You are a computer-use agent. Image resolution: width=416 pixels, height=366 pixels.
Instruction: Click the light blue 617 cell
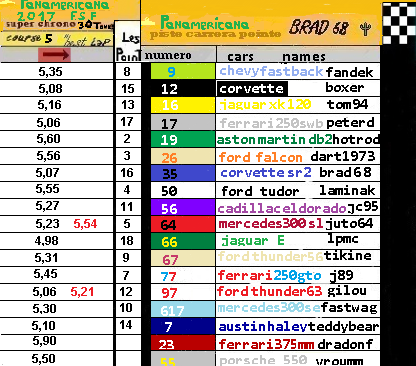point(183,310)
